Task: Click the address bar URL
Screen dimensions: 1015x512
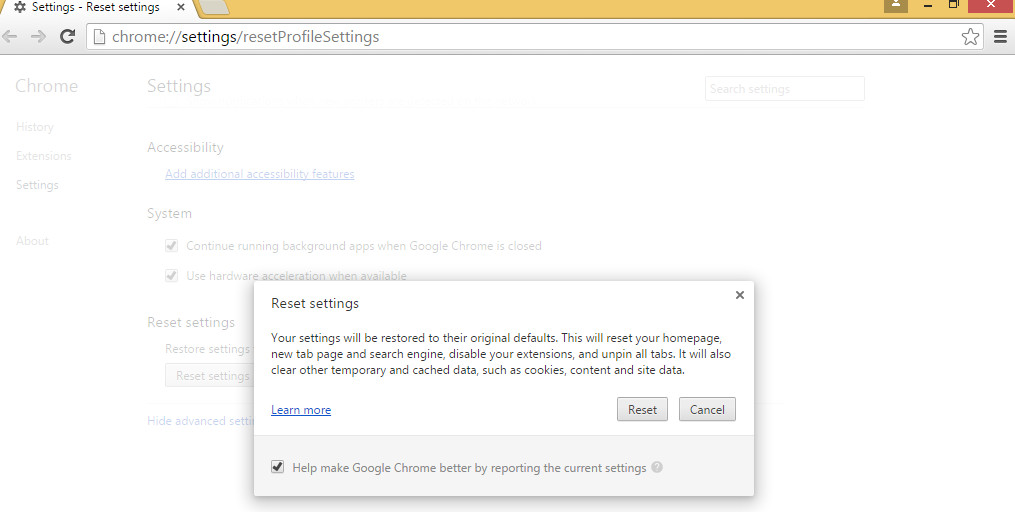Action: (245, 37)
